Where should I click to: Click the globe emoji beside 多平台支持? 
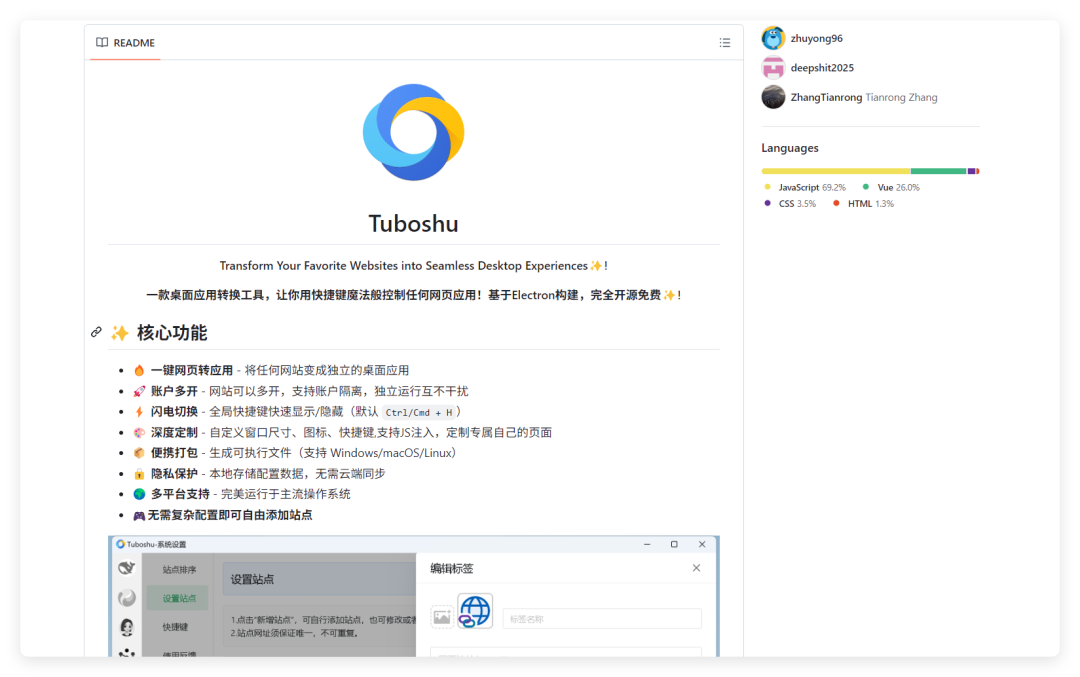[139, 494]
